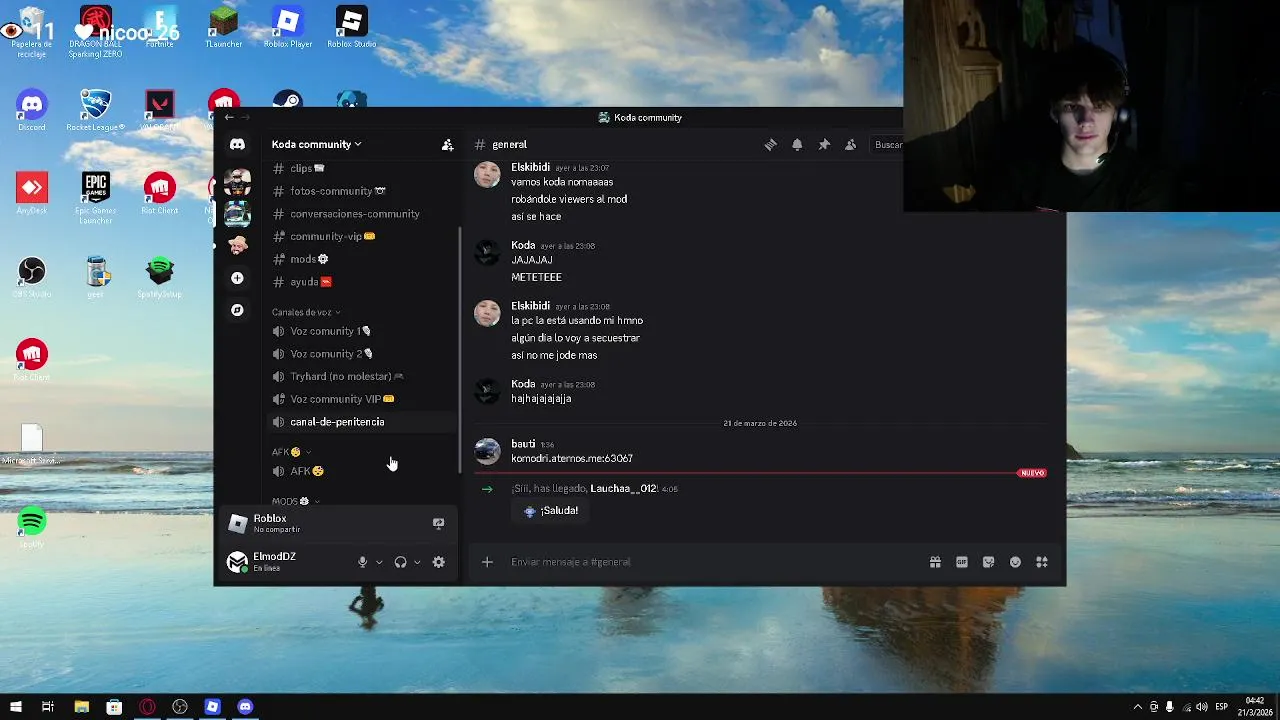Click the Buscar search box
Viewport: 1280px width, 720px height.
[x=888, y=144]
